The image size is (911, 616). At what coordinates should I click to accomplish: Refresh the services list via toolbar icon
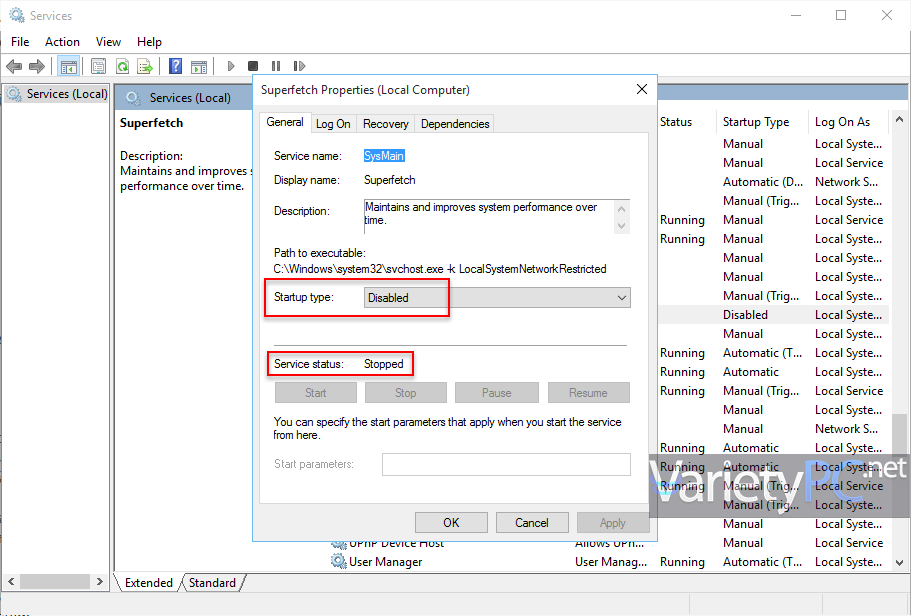(x=122, y=66)
